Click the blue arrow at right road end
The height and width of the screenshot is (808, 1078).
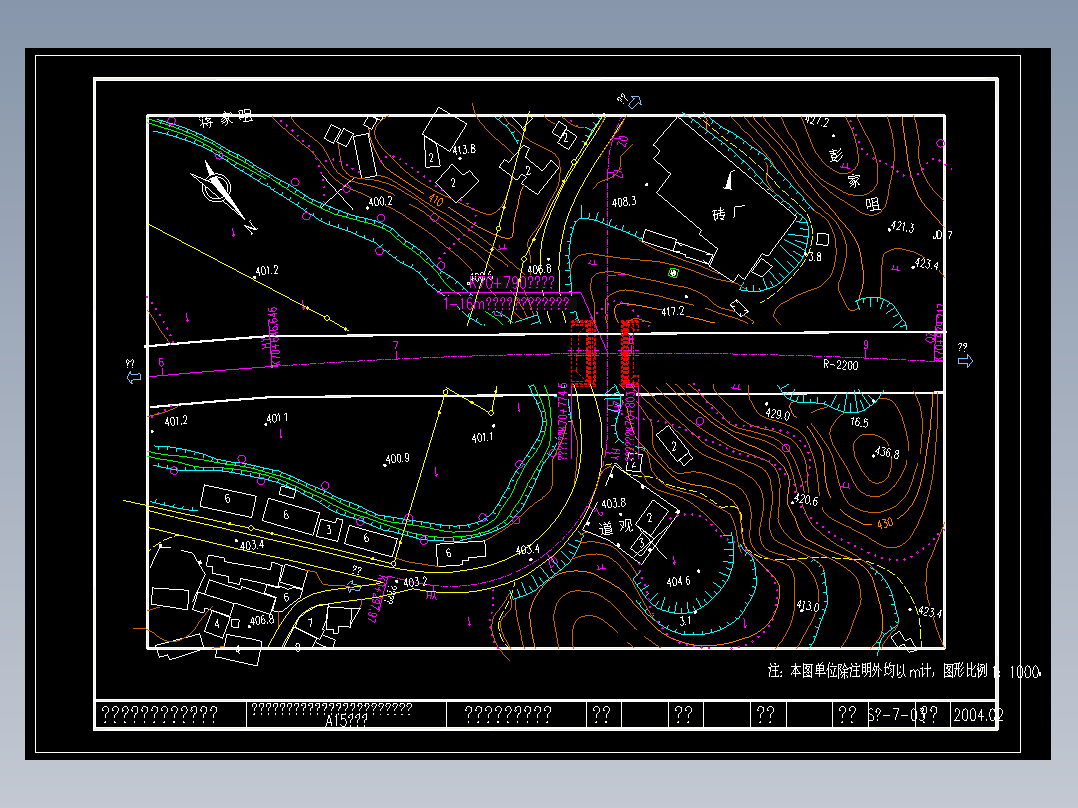pyautogui.click(x=965, y=360)
